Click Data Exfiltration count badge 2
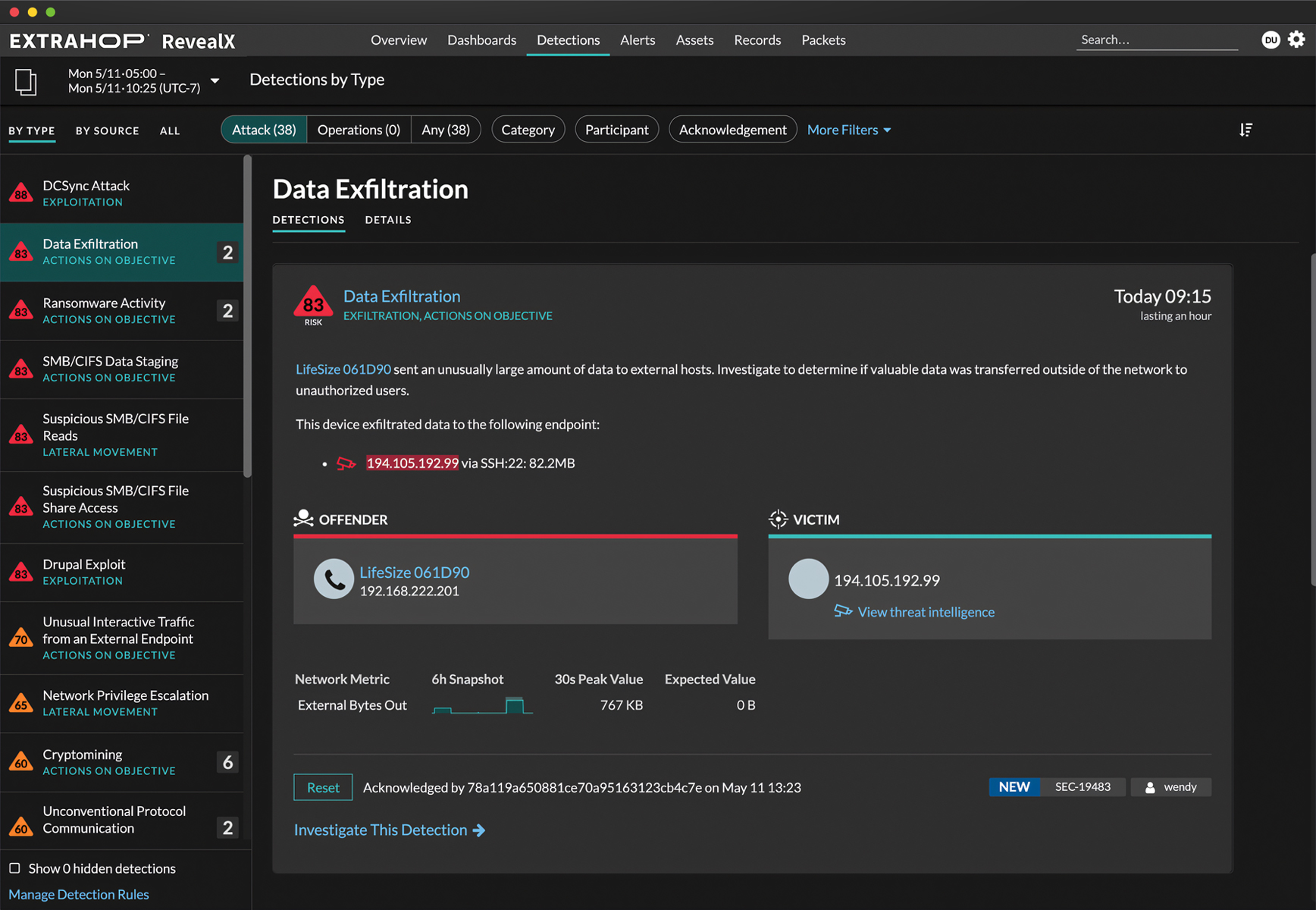This screenshot has width=1316, height=910. click(x=227, y=252)
